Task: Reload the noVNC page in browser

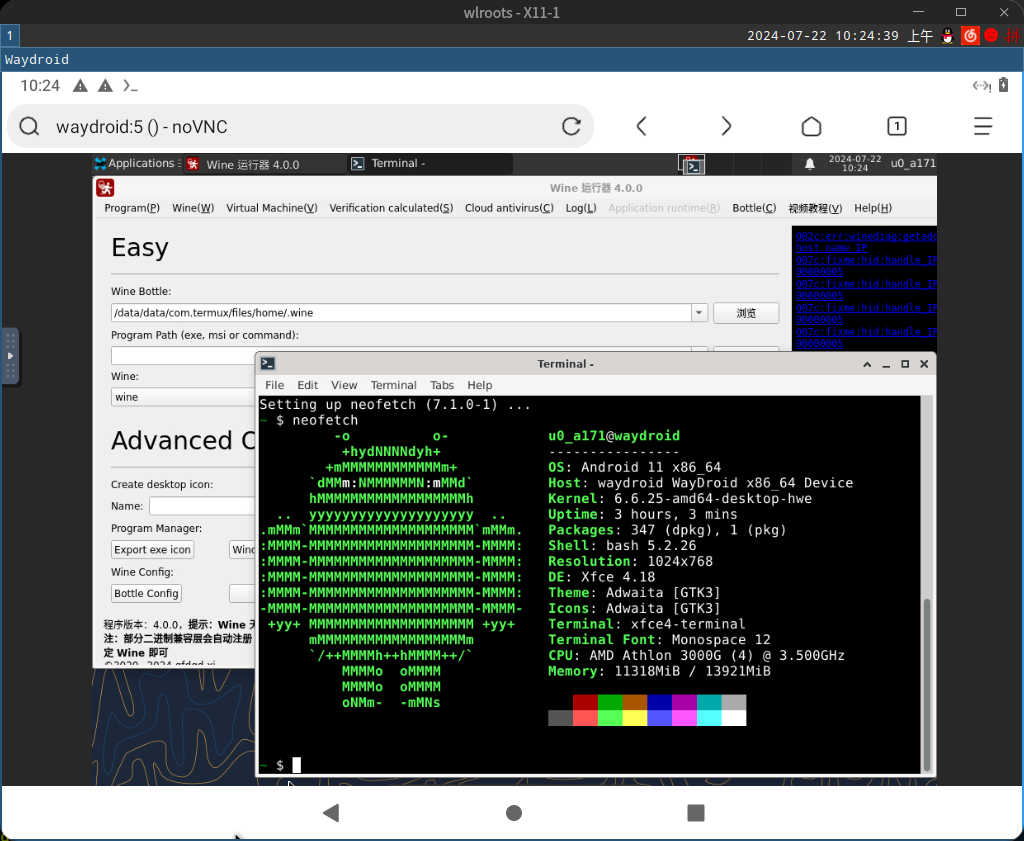Action: click(571, 126)
